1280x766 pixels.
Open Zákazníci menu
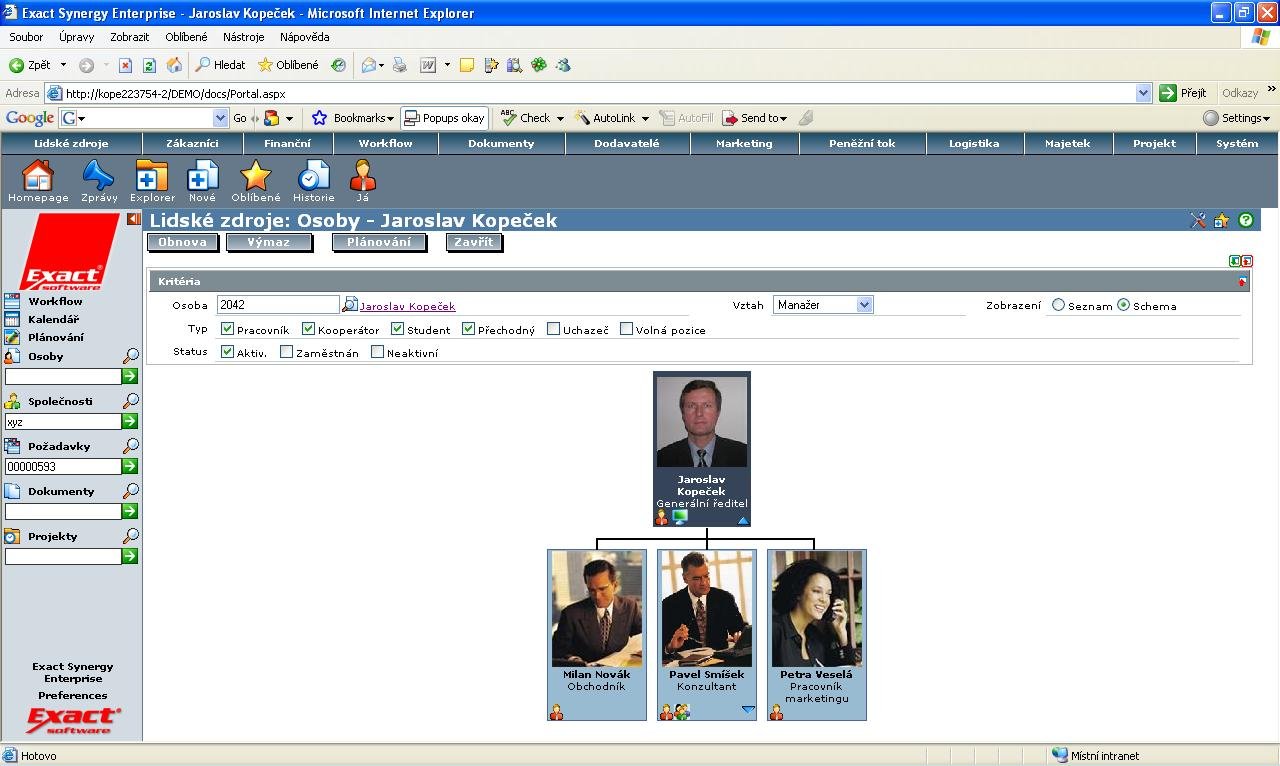pos(192,143)
